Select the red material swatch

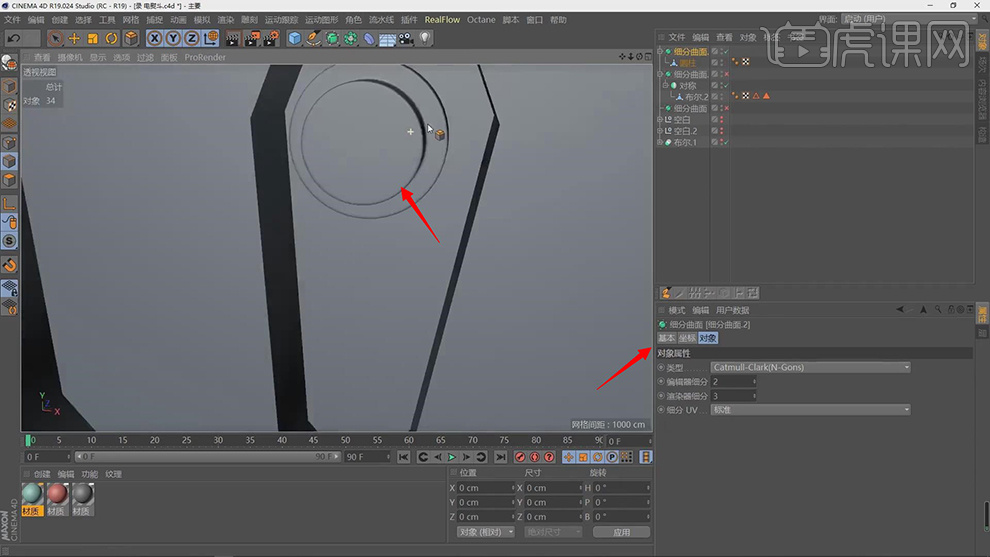(x=58, y=495)
